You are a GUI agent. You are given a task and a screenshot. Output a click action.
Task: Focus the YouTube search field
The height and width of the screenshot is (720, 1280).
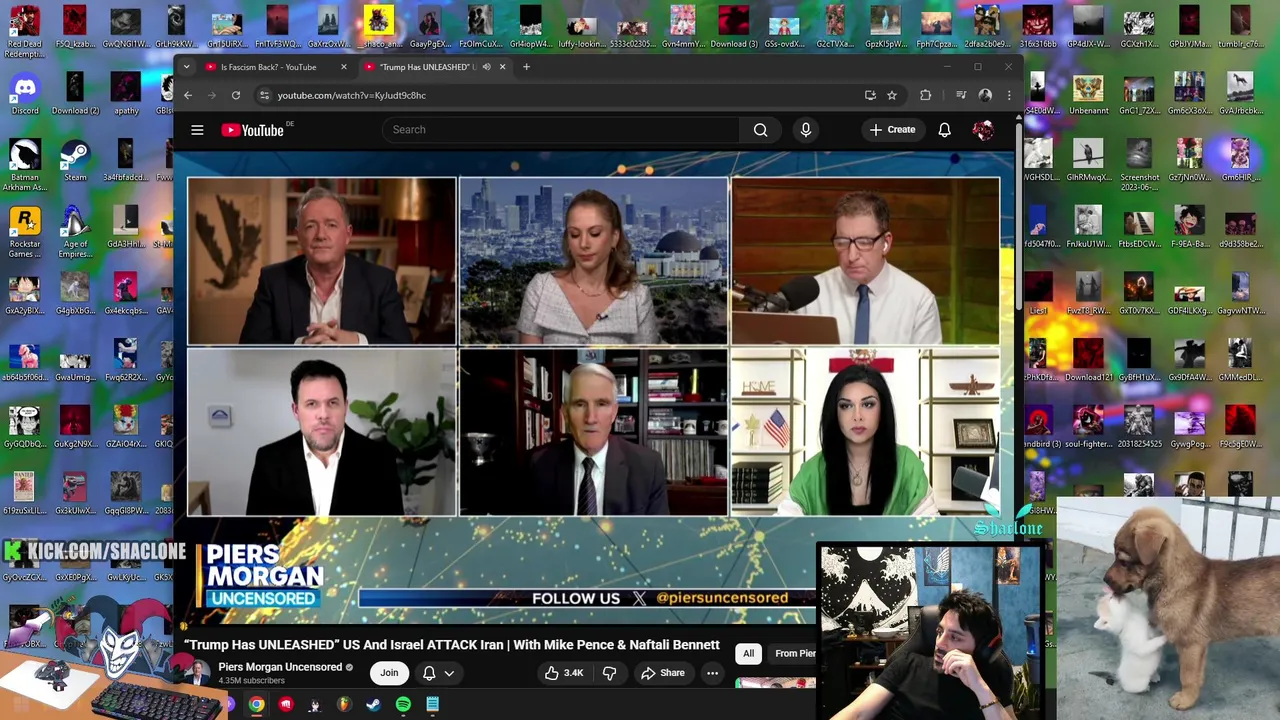coord(560,130)
